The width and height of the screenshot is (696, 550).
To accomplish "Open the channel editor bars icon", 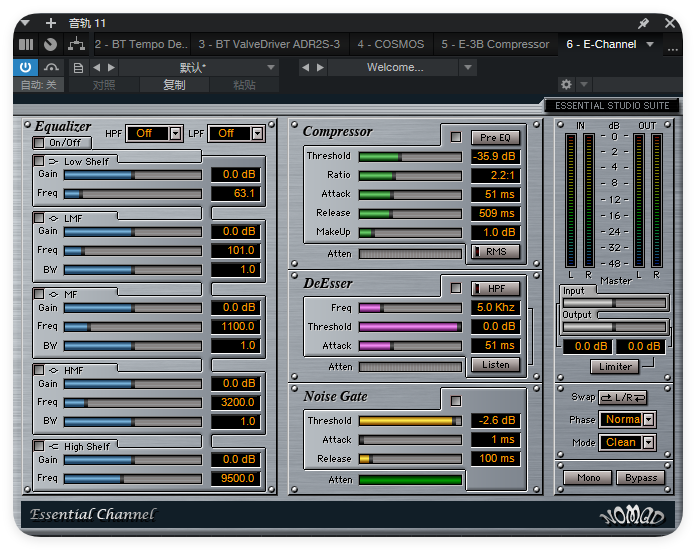I will [26, 44].
